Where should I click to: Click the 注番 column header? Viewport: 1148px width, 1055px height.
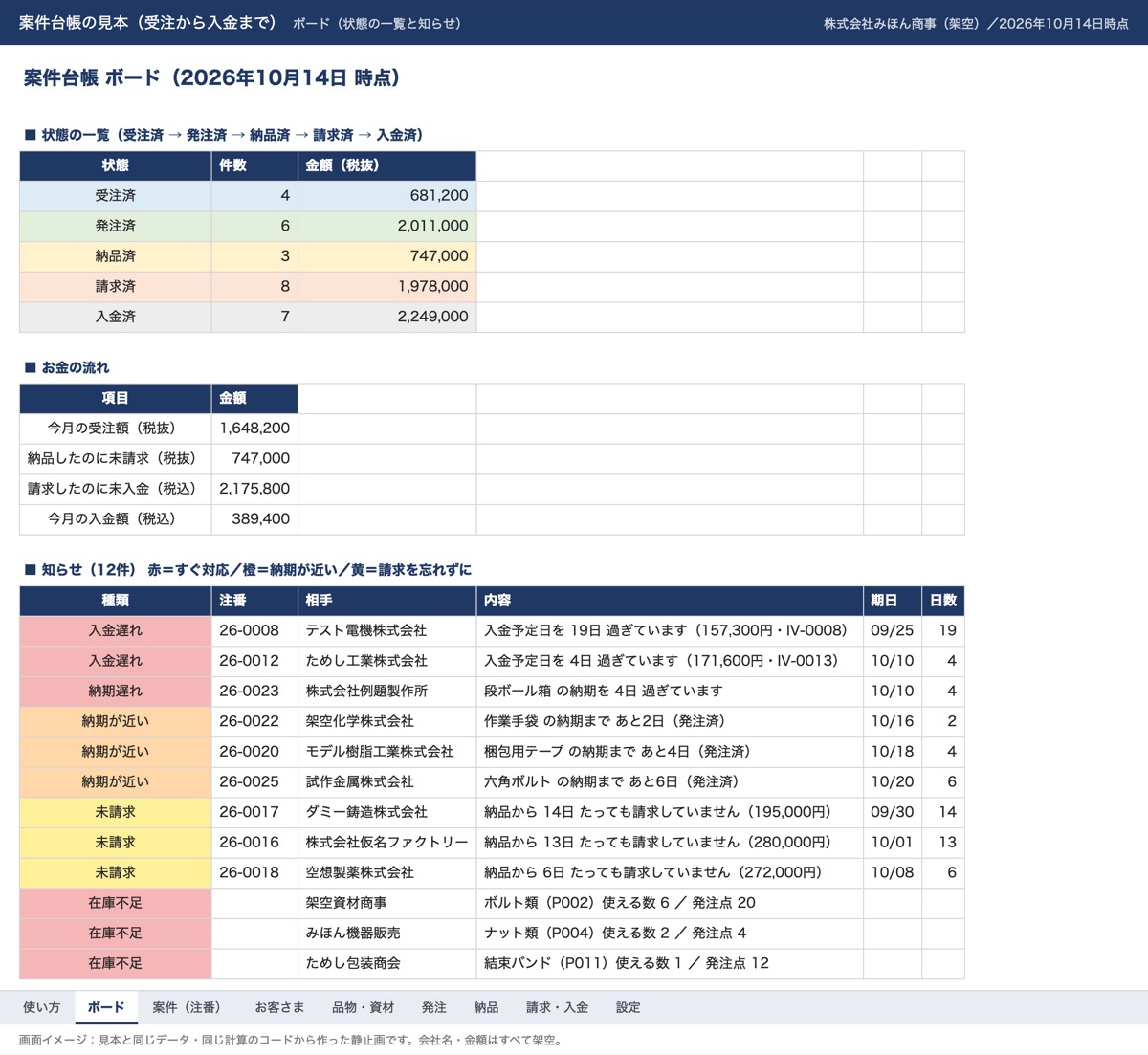(x=254, y=601)
